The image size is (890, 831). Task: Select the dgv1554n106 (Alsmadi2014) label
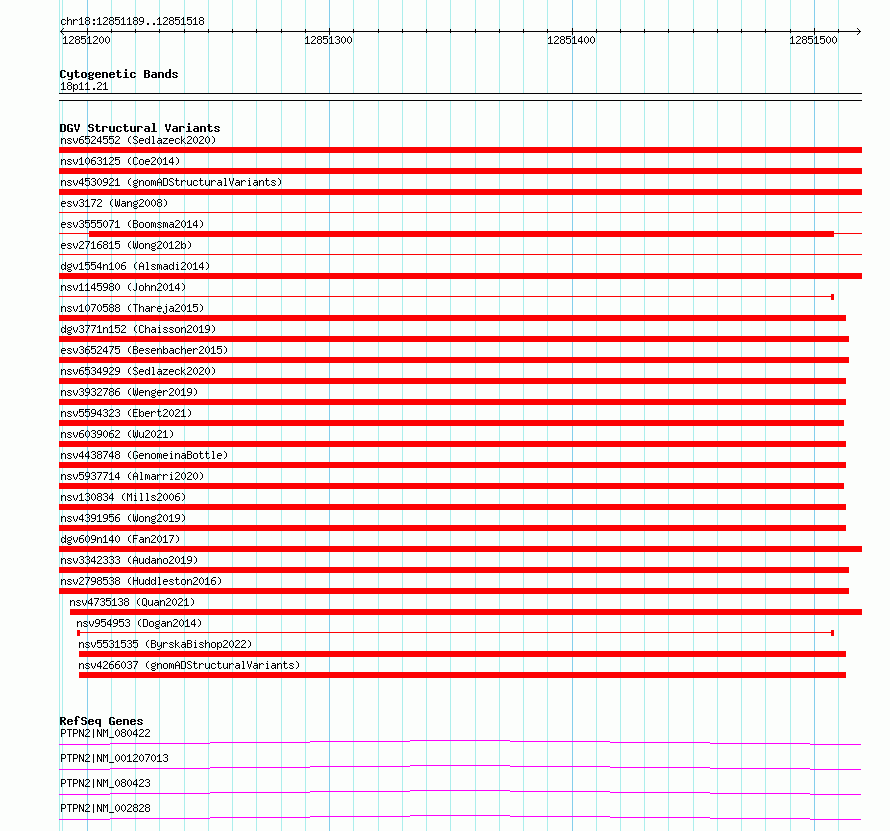135,266
